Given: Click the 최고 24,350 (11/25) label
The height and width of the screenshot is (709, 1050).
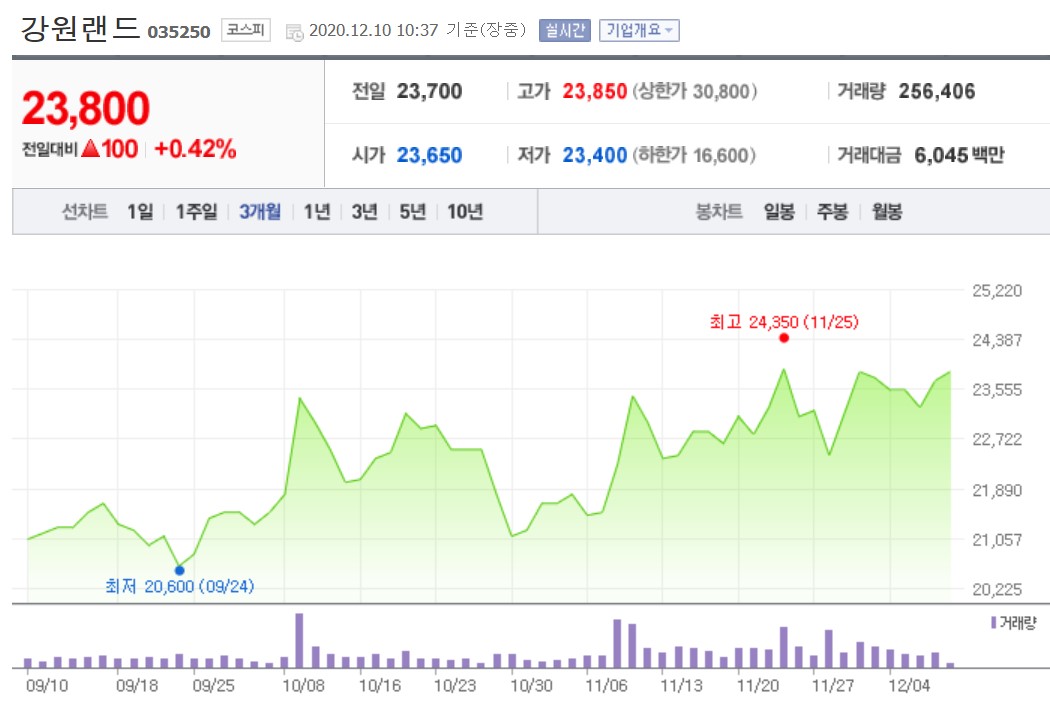Looking at the screenshot, I should coord(783,322).
